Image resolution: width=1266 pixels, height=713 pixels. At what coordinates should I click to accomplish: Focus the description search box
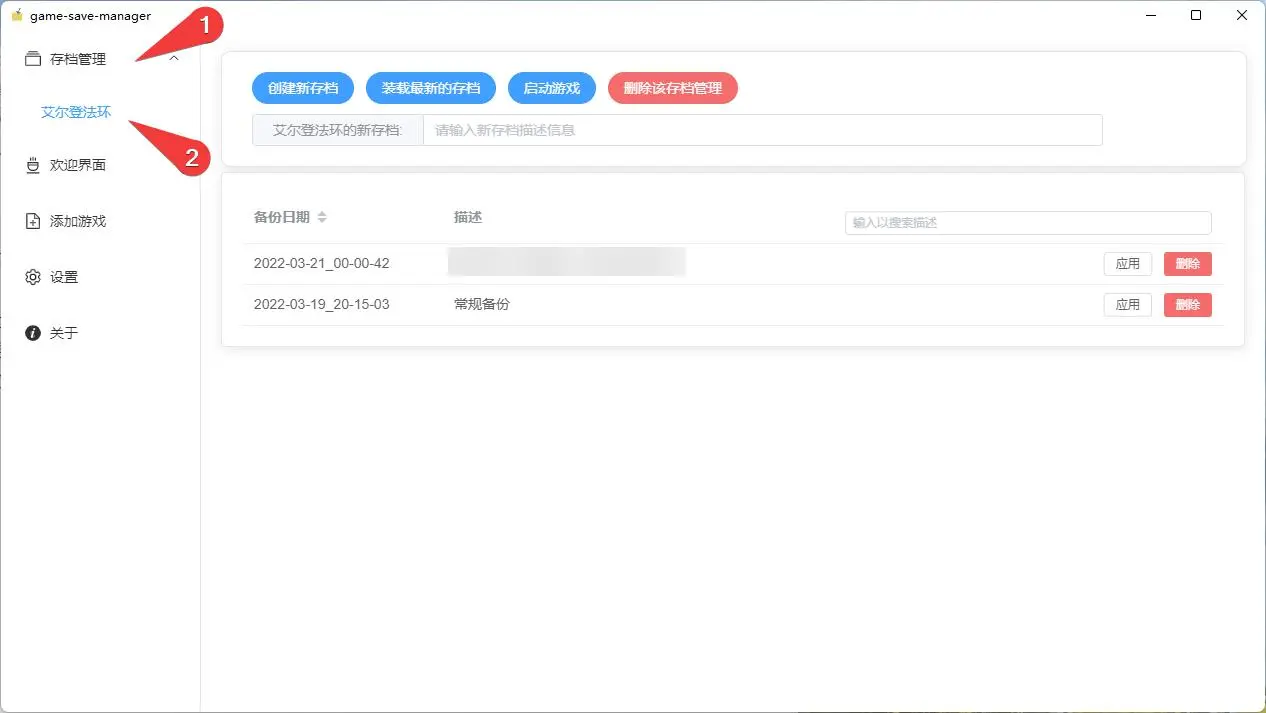coord(1028,223)
